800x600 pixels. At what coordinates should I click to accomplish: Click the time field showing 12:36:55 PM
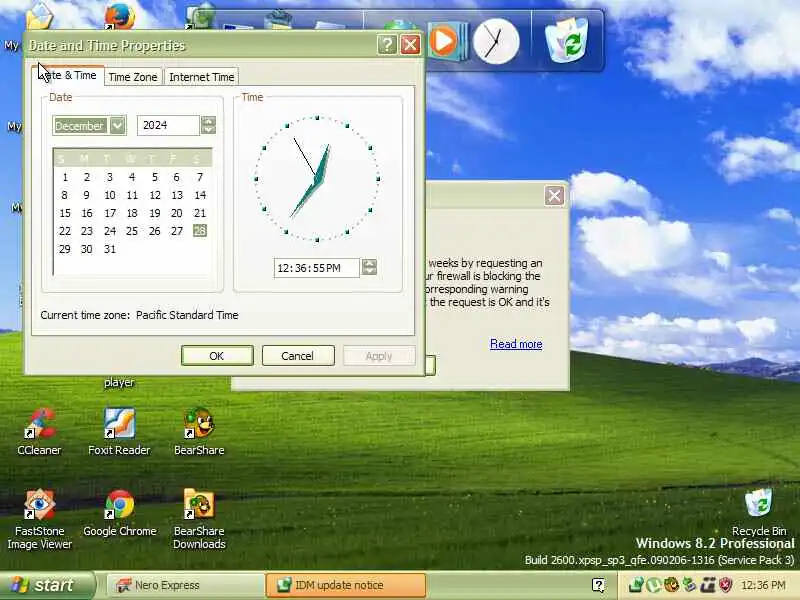pyautogui.click(x=316, y=268)
